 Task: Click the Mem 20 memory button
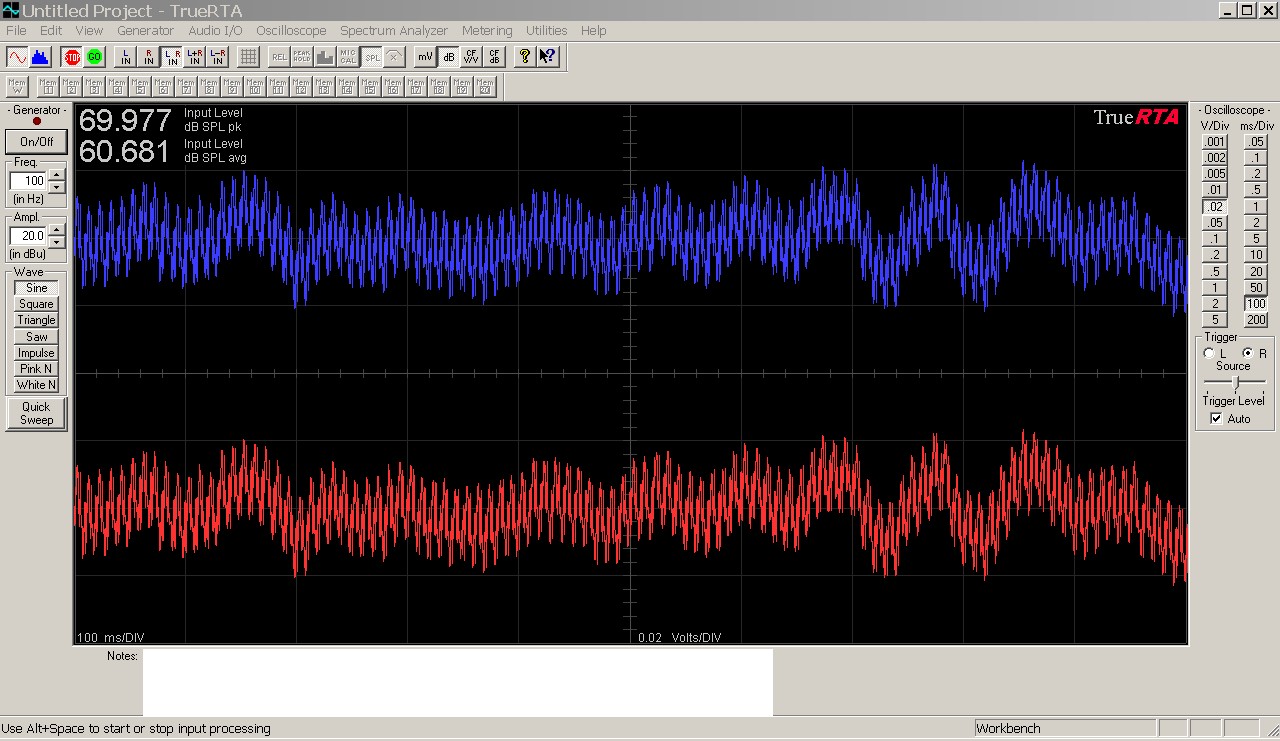click(x=486, y=86)
